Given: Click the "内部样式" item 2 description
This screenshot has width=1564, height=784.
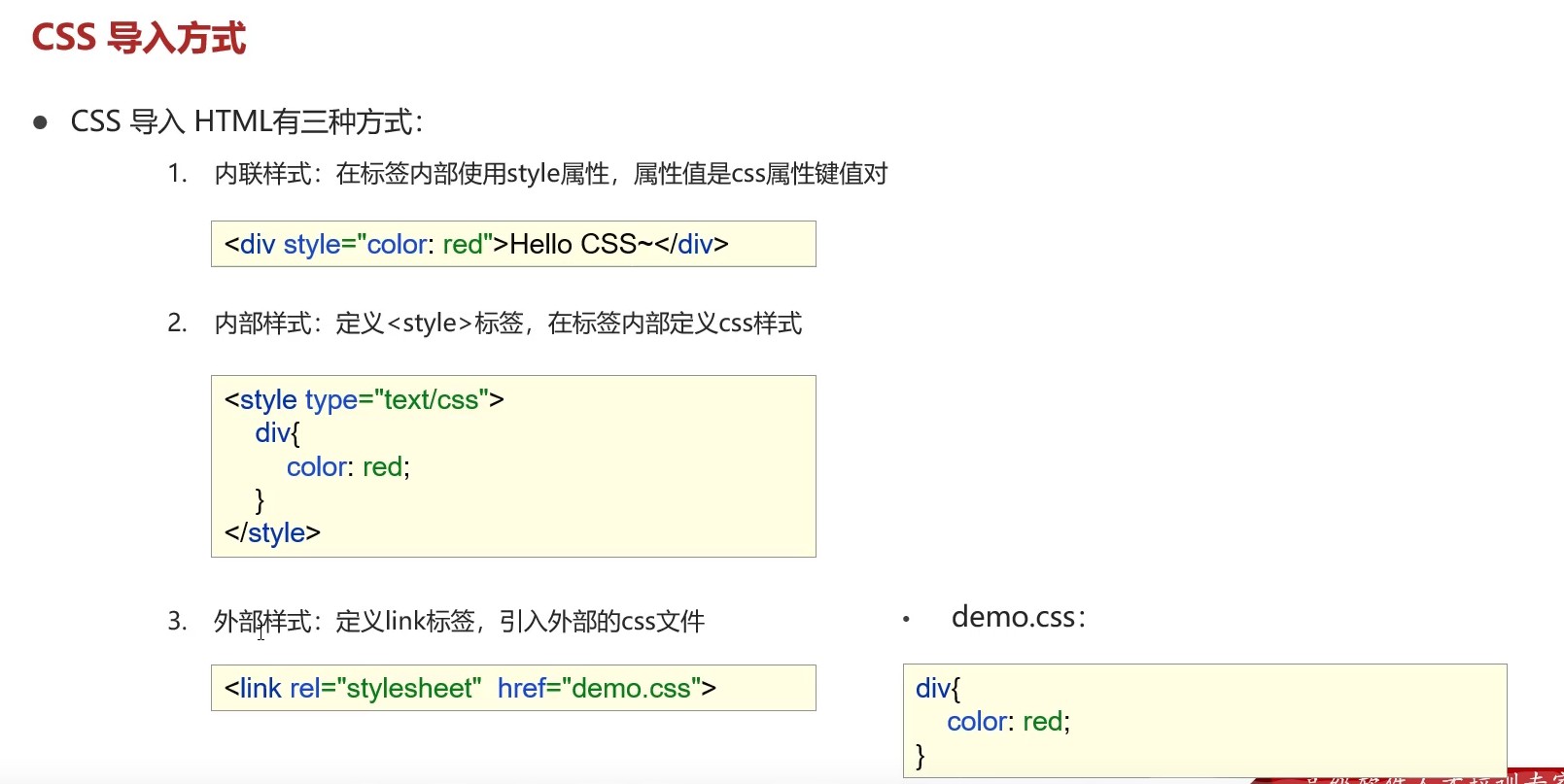Looking at the screenshot, I should click(x=507, y=324).
